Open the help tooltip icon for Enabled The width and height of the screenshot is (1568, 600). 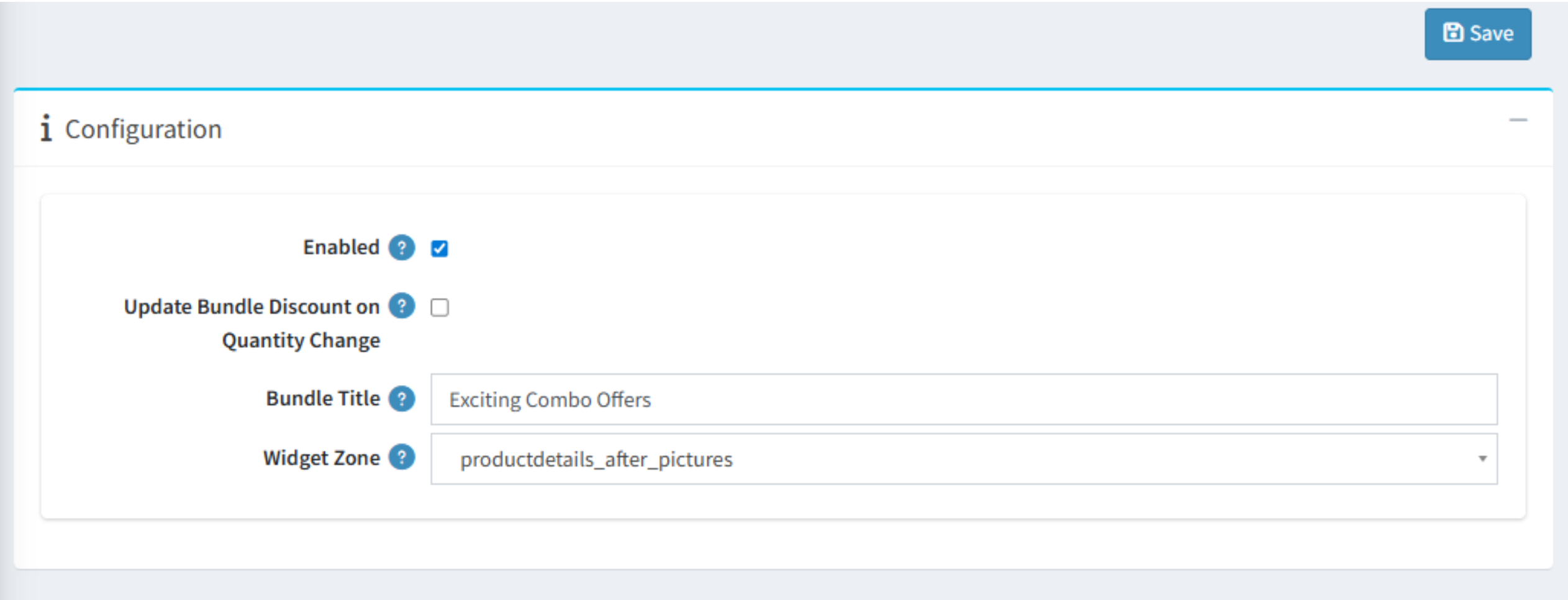(402, 248)
